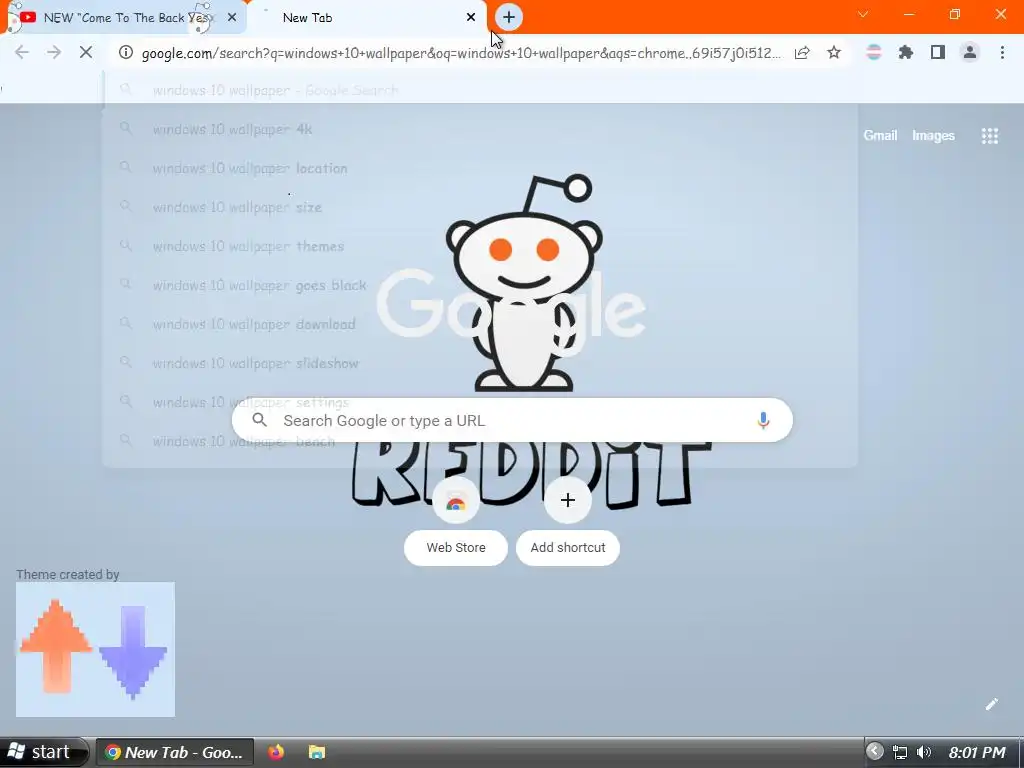Screen dimensions: 1024x768
Task: Open the Web Store shortcut icon
Action: pyautogui.click(x=456, y=501)
